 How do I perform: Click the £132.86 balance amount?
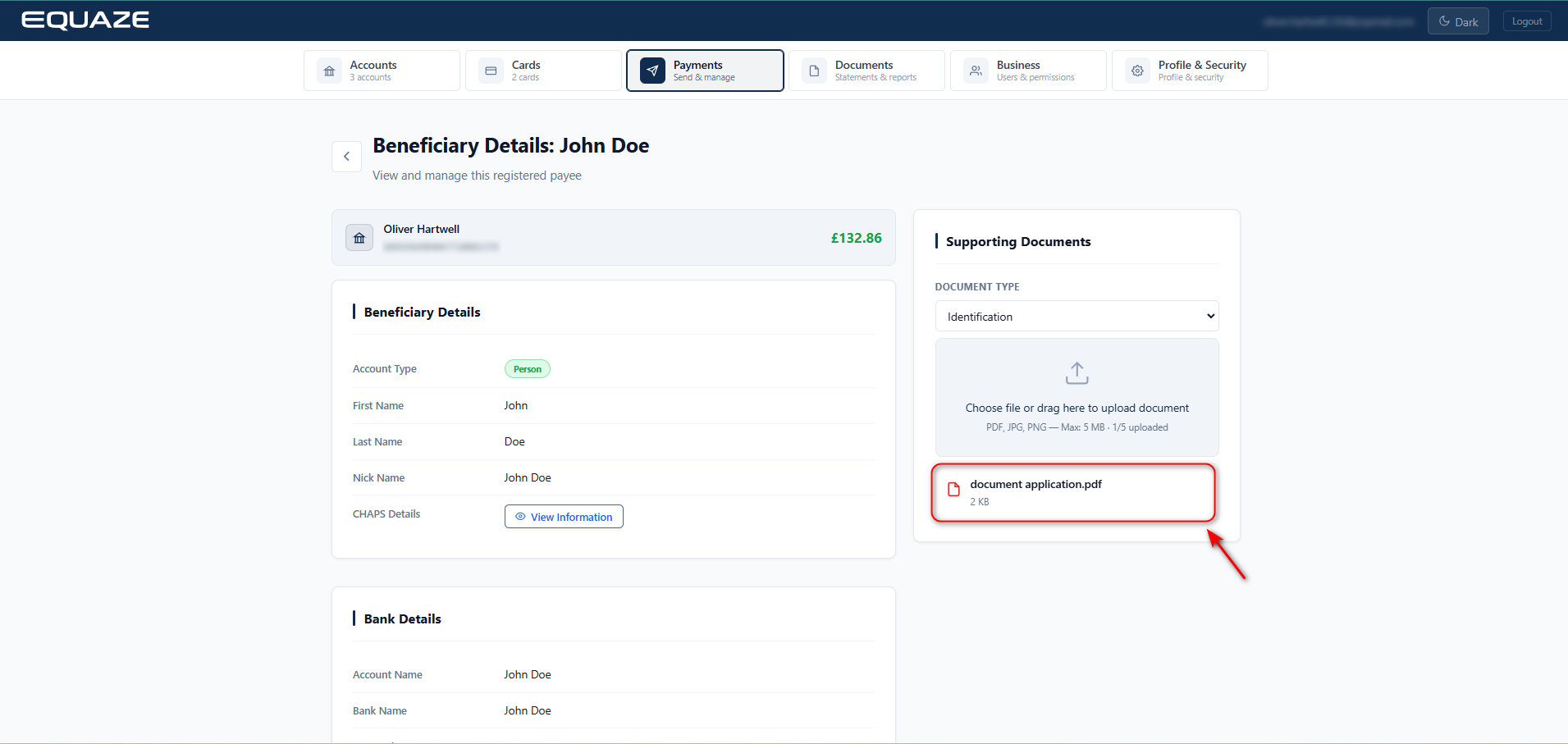pyautogui.click(x=856, y=238)
